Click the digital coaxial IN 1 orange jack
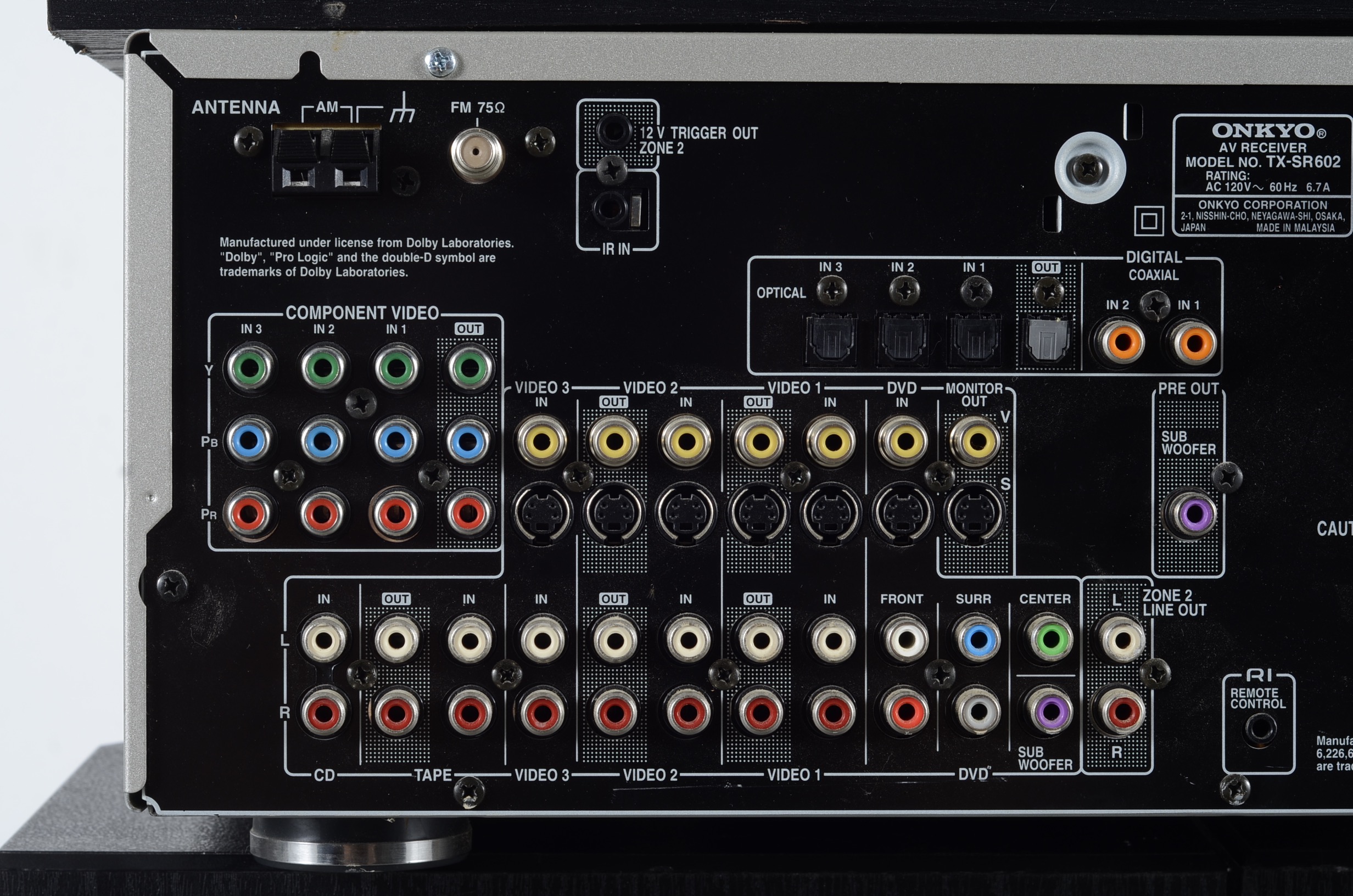This screenshot has width=1353, height=896. [1194, 343]
